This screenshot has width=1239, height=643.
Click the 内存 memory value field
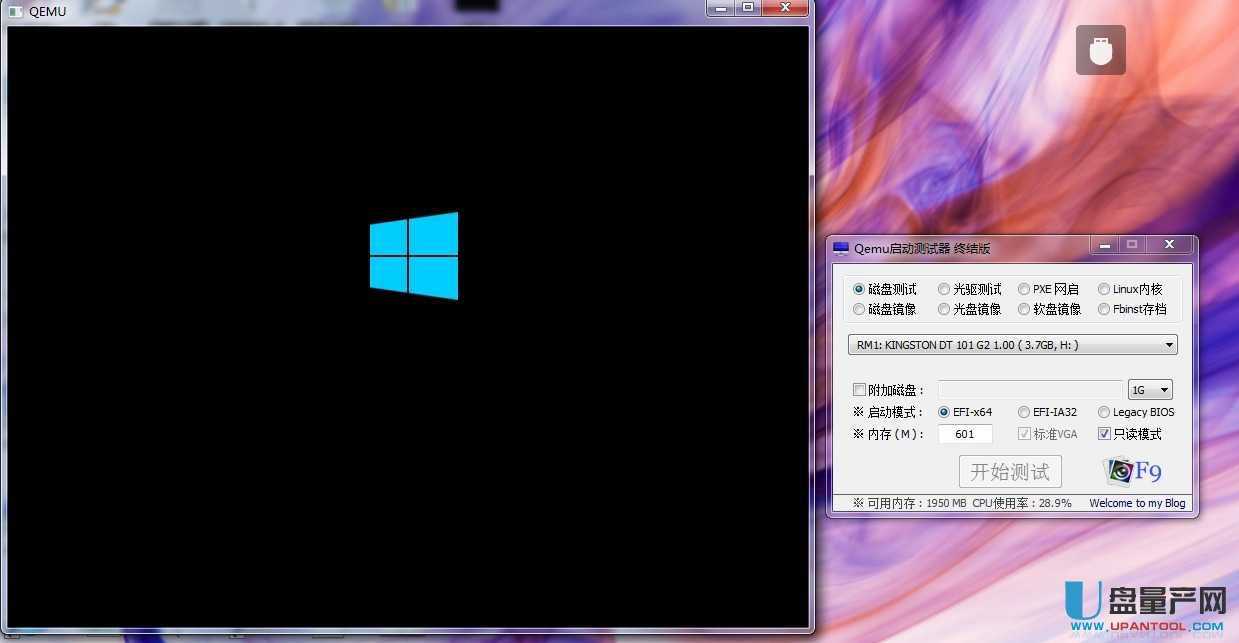963,433
